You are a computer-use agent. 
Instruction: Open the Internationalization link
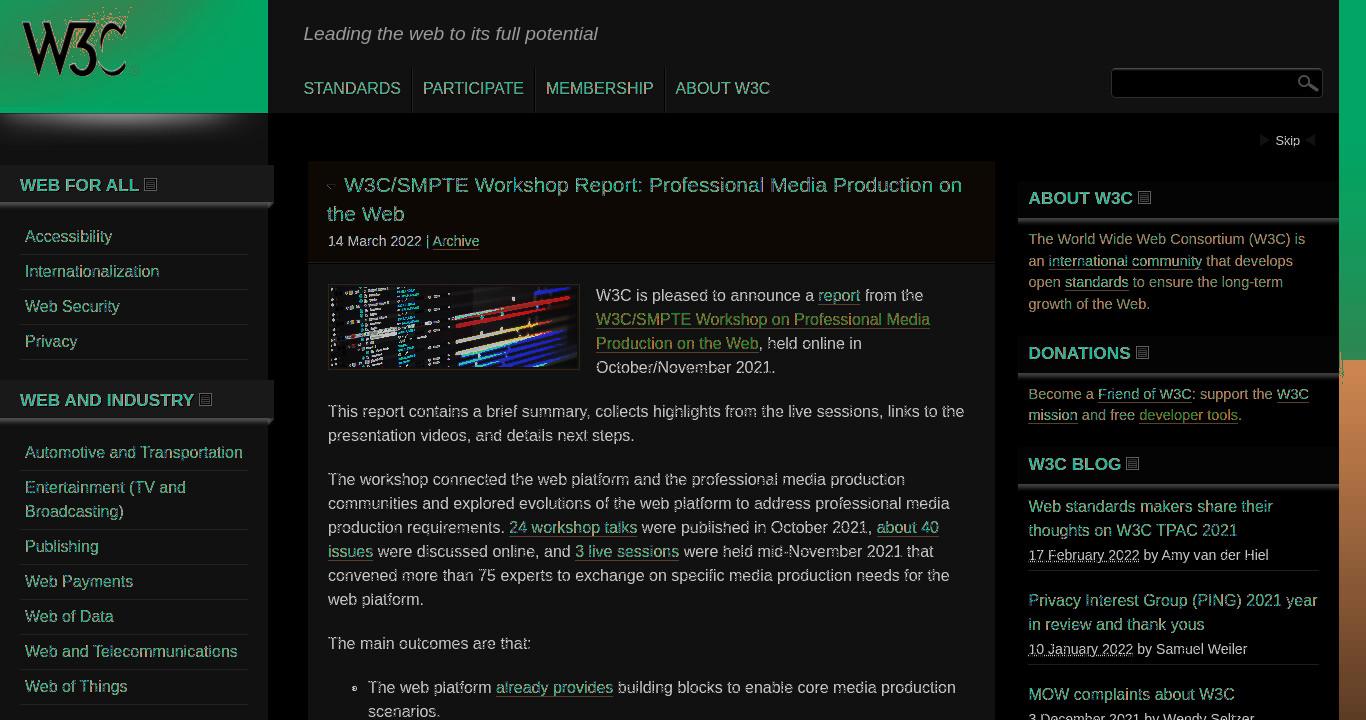[x=92, y=272]
